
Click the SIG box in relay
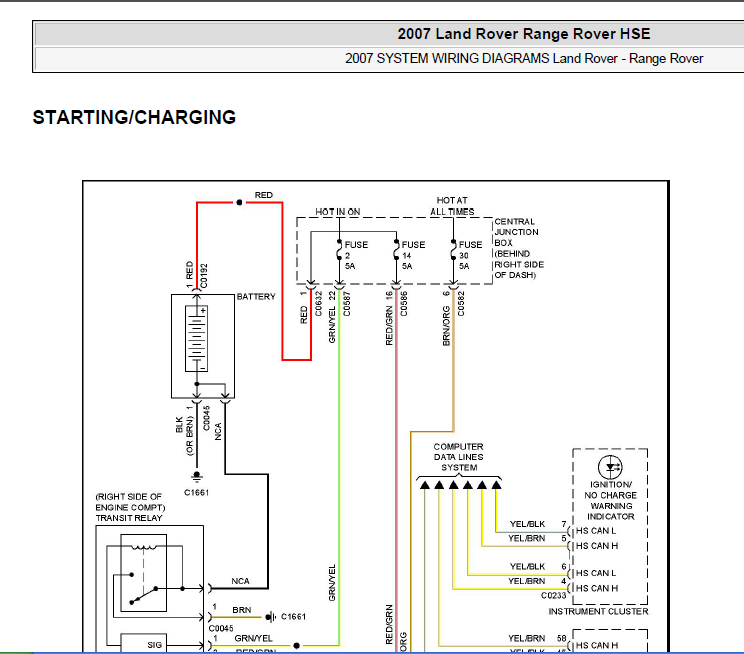[x=144, y=644]
